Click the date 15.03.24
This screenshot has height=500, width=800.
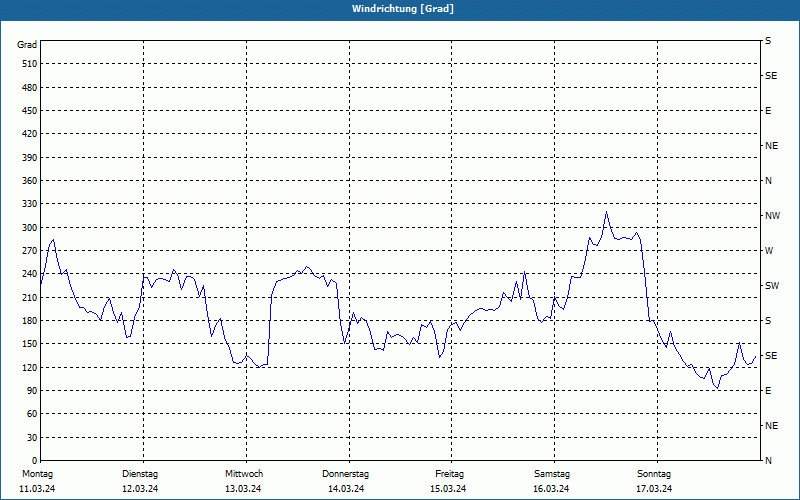[x=448, y=489]
